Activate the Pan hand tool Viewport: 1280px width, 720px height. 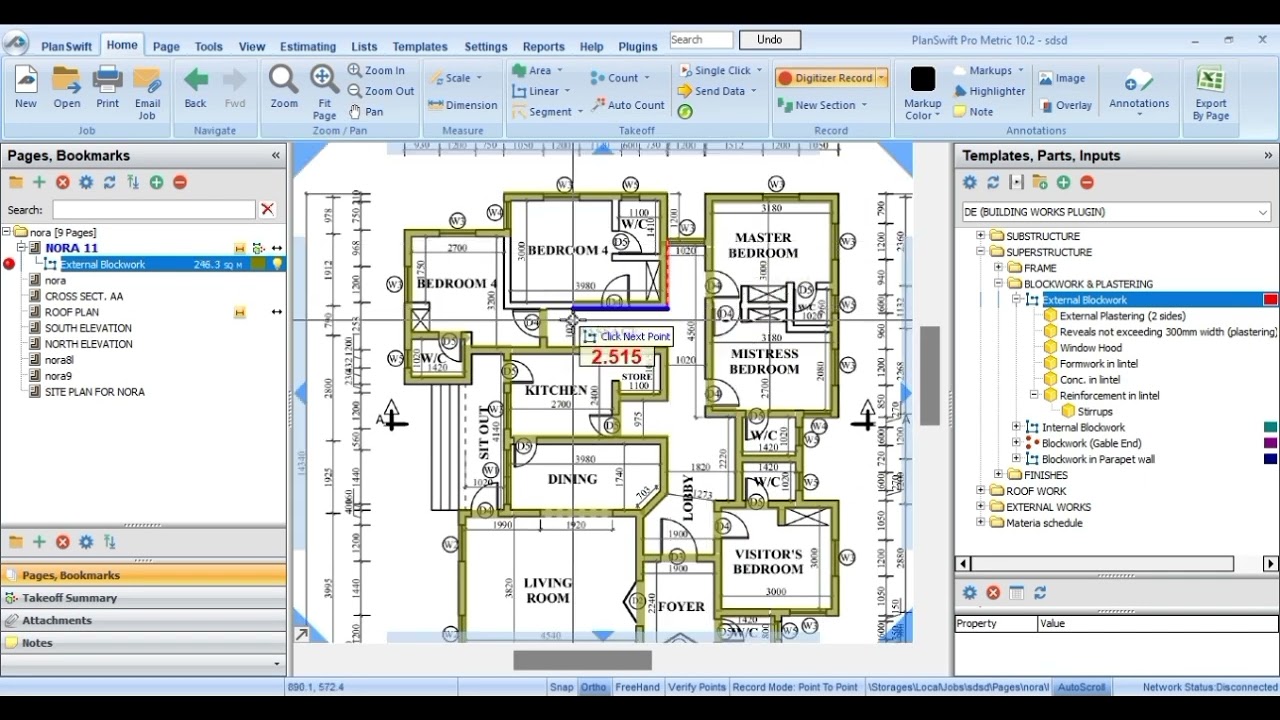(366, 111)
